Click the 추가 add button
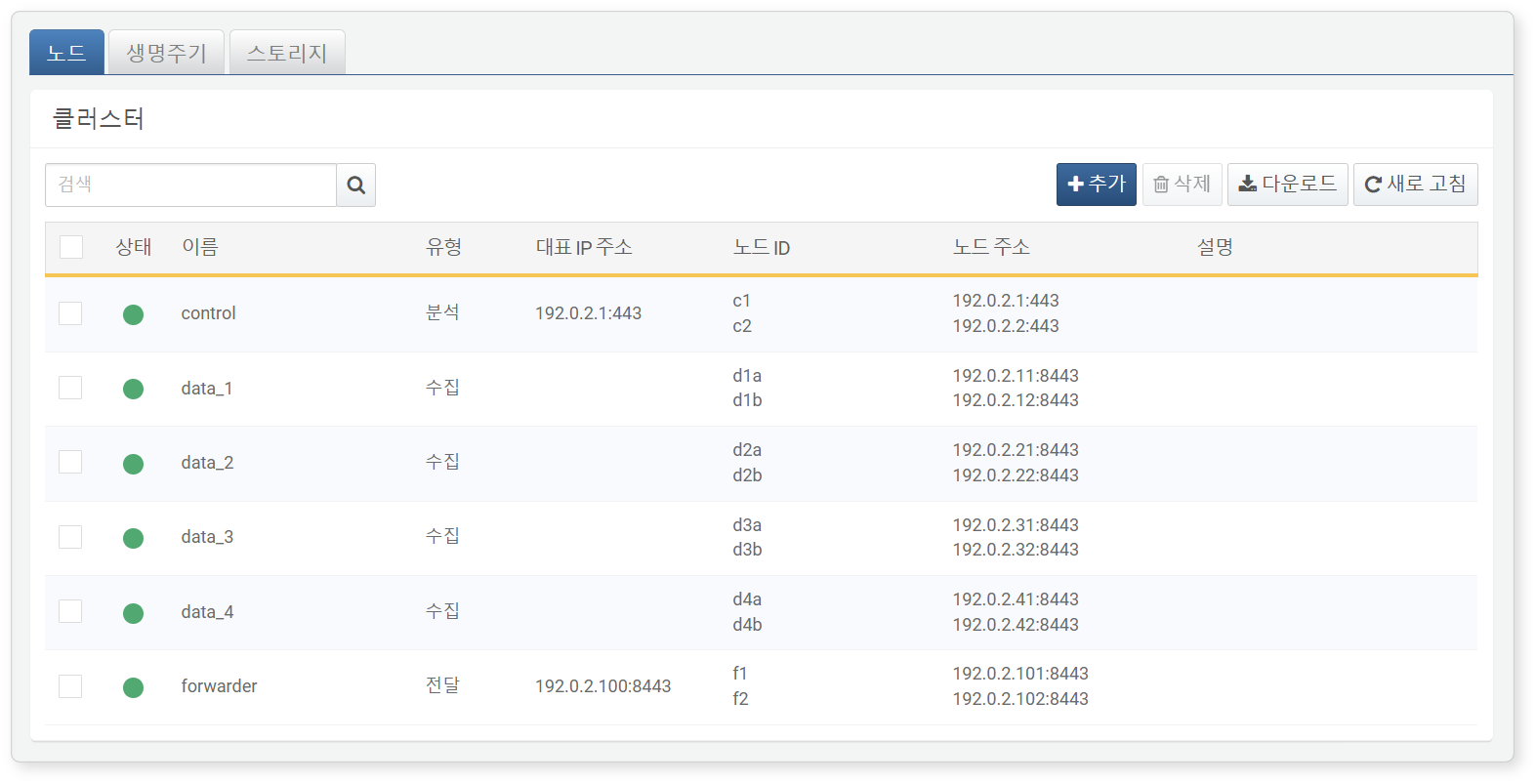The height and width of the screenshot is (784, 1536). pyautogui.click(x=1096, y=185)
